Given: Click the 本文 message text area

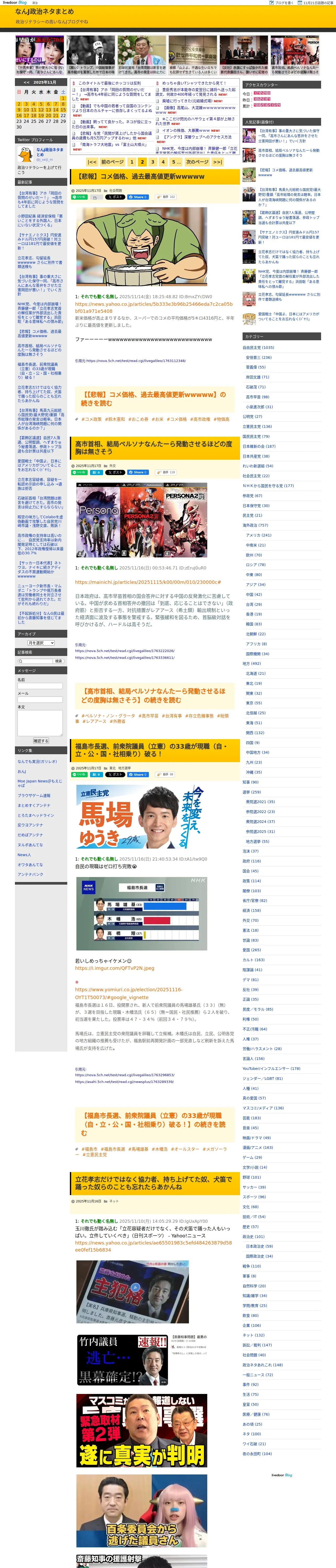Looking at the screenshot, I should point(40,723).
